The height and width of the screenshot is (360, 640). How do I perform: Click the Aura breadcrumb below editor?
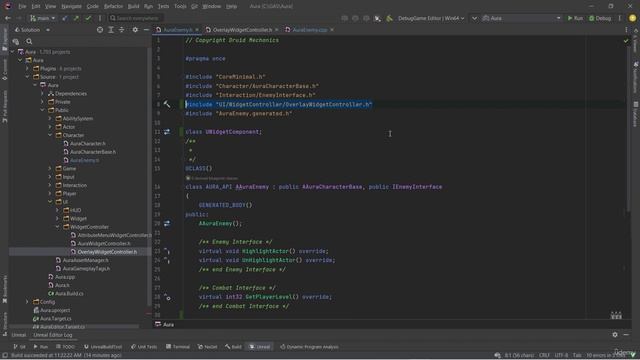[165, 325]
